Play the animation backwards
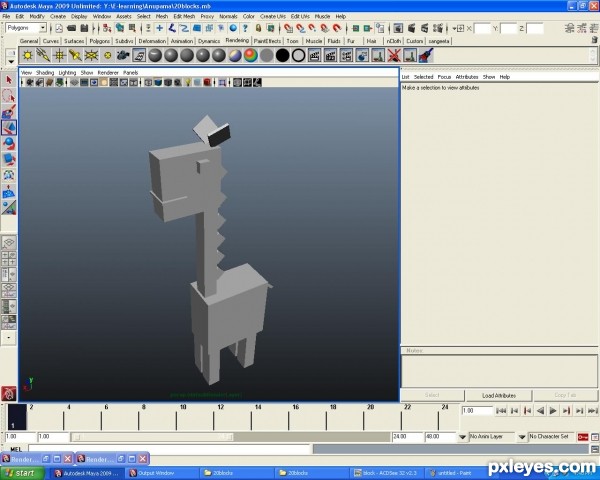 (x=540, y=411)
